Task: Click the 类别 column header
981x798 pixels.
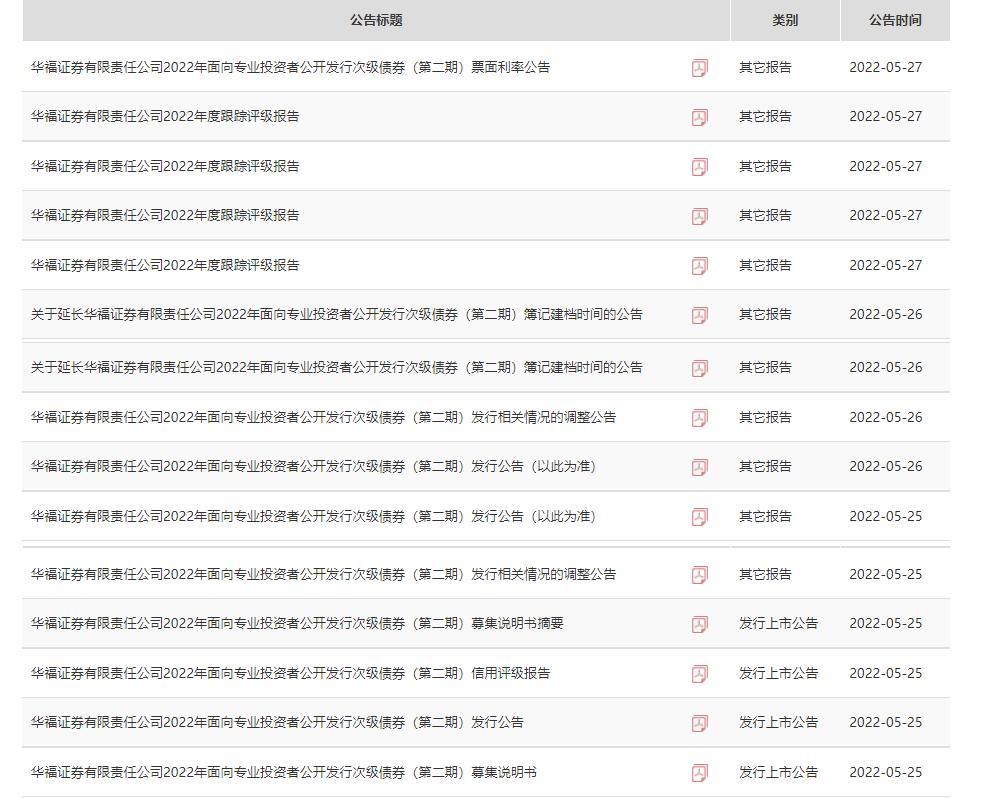Action: tap(785, 19)
